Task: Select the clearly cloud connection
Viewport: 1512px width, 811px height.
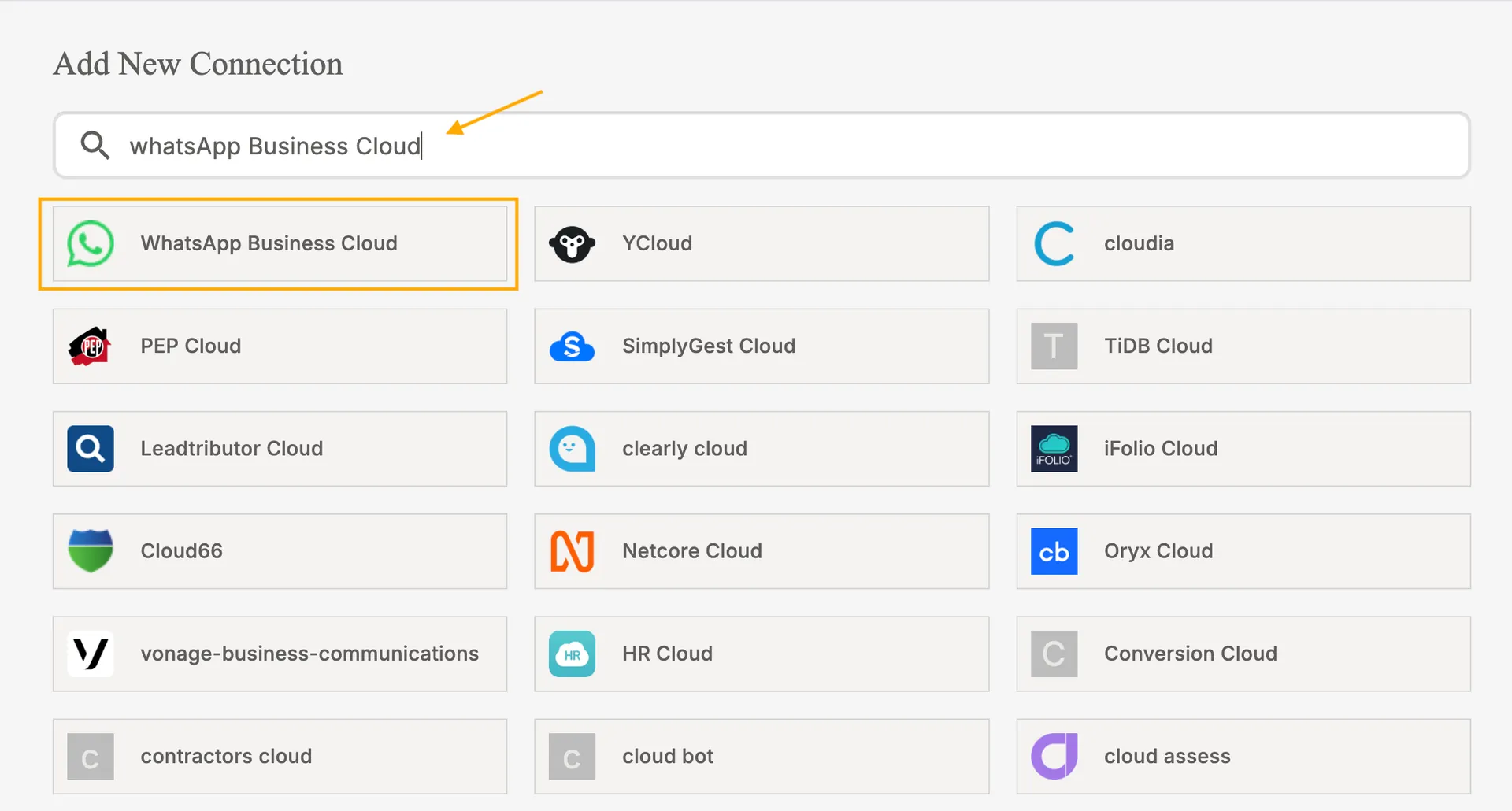Action: click(x=761, y=449)
